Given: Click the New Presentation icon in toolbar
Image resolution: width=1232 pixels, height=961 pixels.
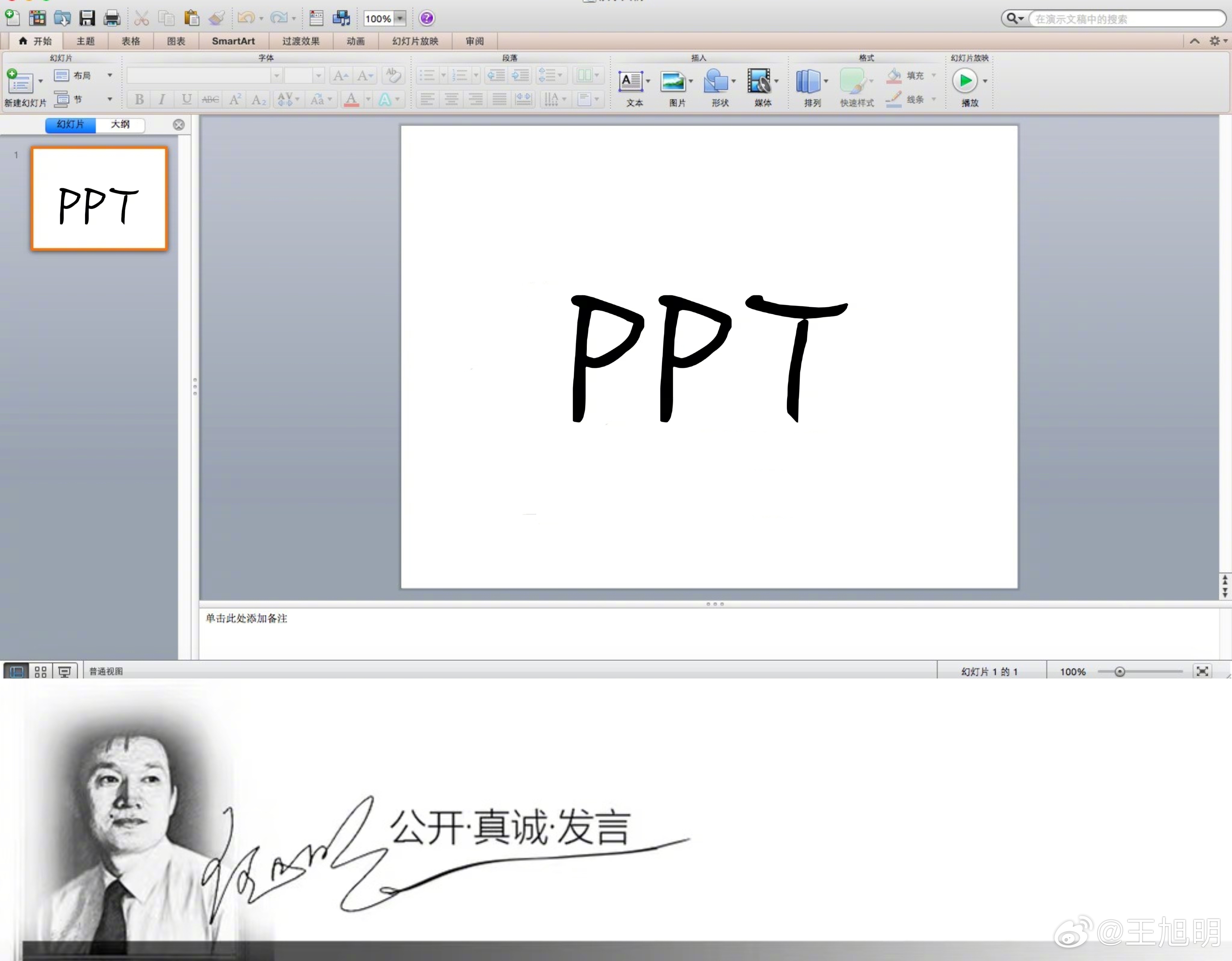Looking at the screenshot, I should 12,18.
